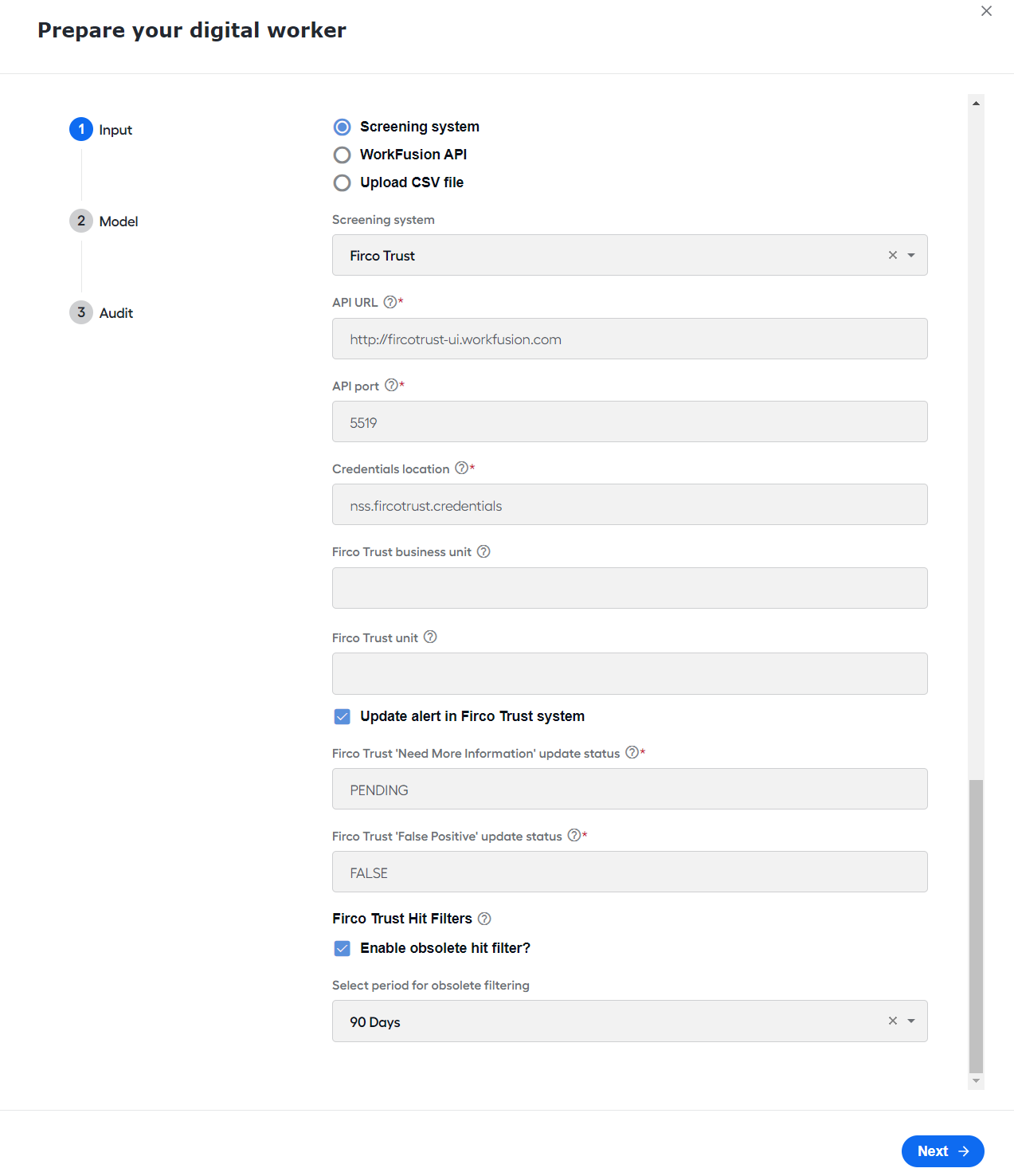Click the help icon next to API URL
The height and width of the screenshot is (1176, 1014).
[390, 302]
